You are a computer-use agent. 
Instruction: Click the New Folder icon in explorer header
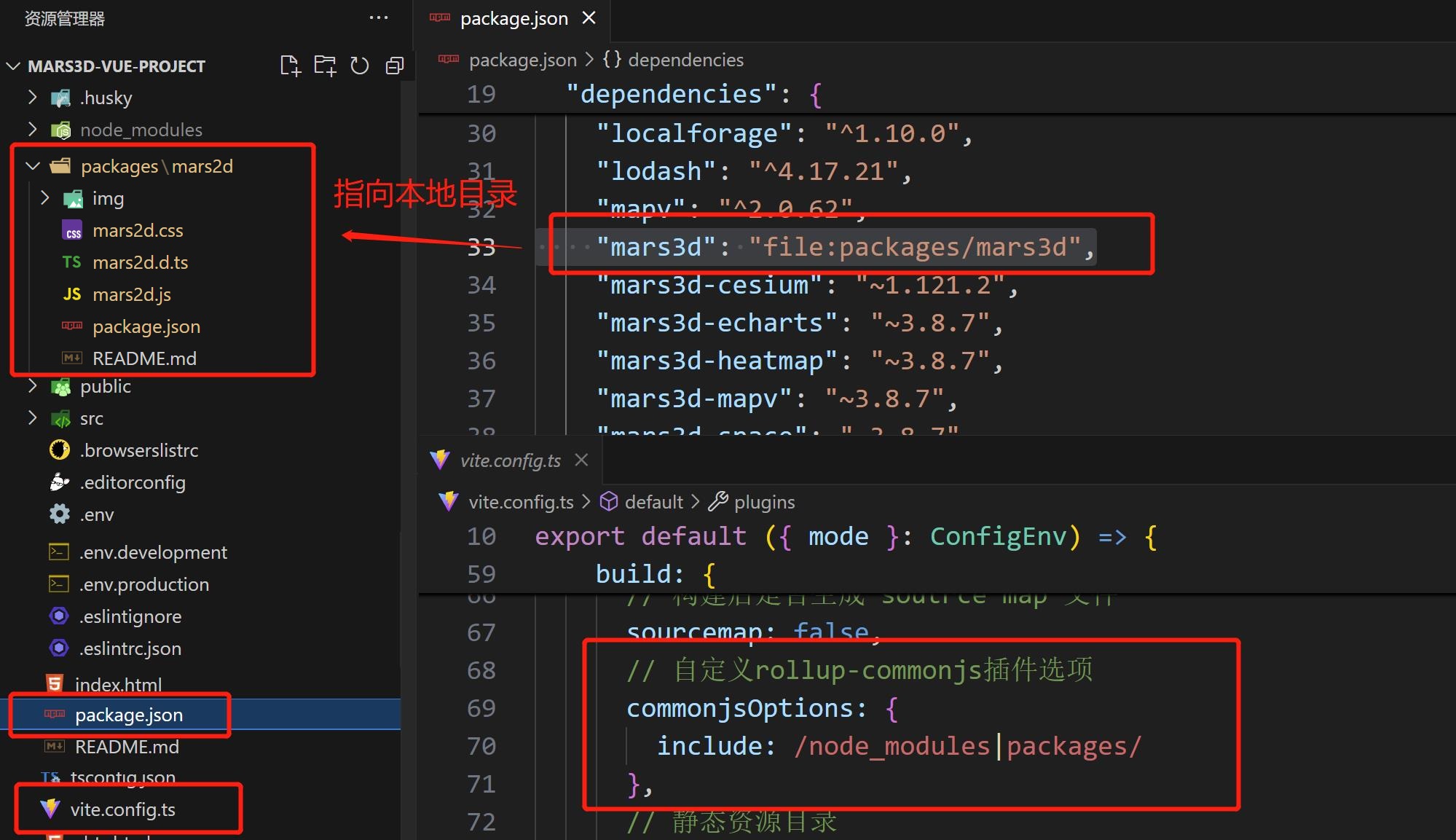click(x=325, y=66)
